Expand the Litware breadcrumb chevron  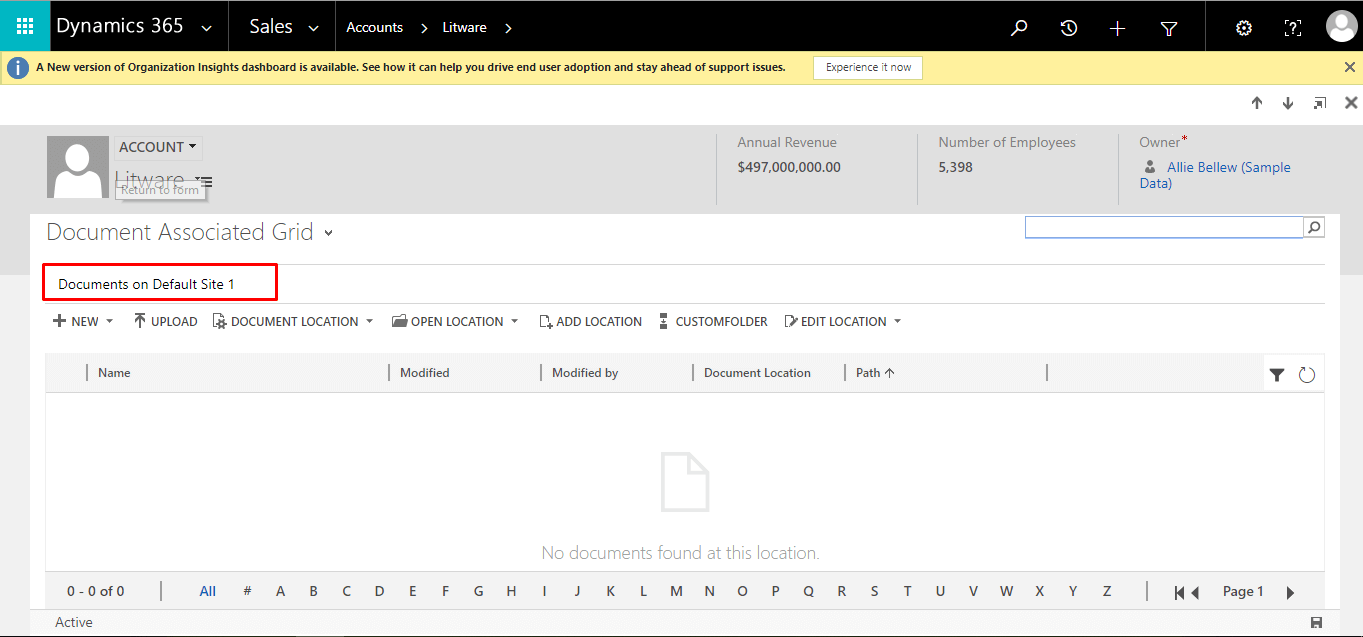(508, 28)
